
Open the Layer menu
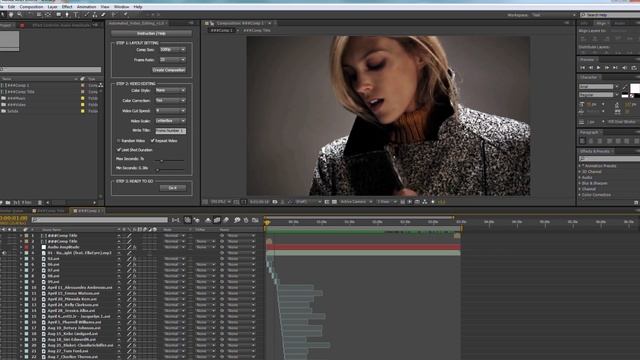53,7
